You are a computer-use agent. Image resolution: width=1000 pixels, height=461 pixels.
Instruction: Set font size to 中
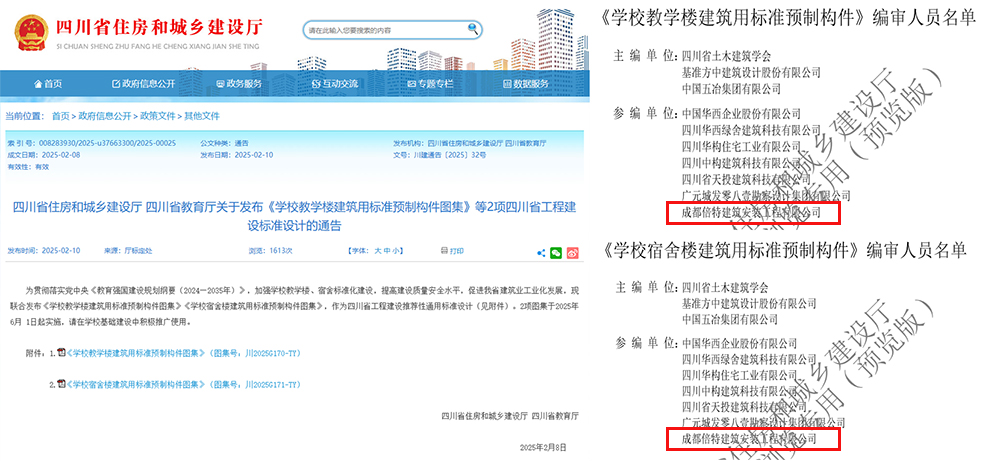point(387,251)
